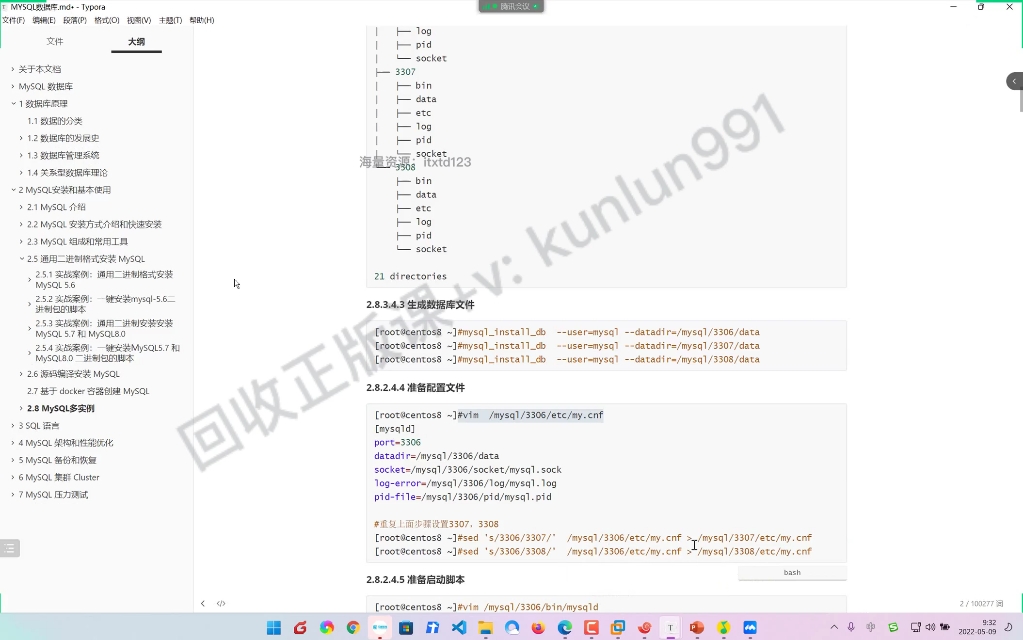Open Tencent Meeting taskbar icon
Image resolution: width=1023 pixels, height=640 pixels.
(750, 628)
